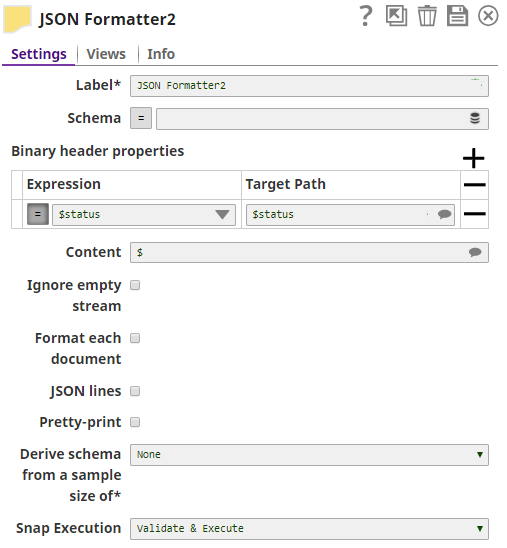The height and width of the screenshot is (548, 507).
Task: Click the Expression column header
Action: pyautogui.click(x=64, y=184)
